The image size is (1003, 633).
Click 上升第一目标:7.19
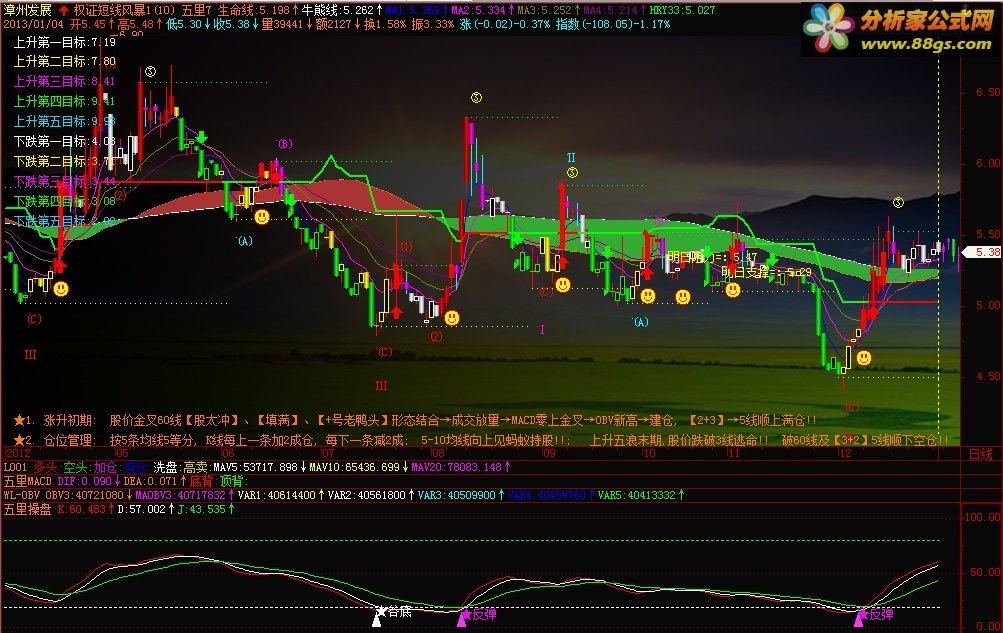65,42
